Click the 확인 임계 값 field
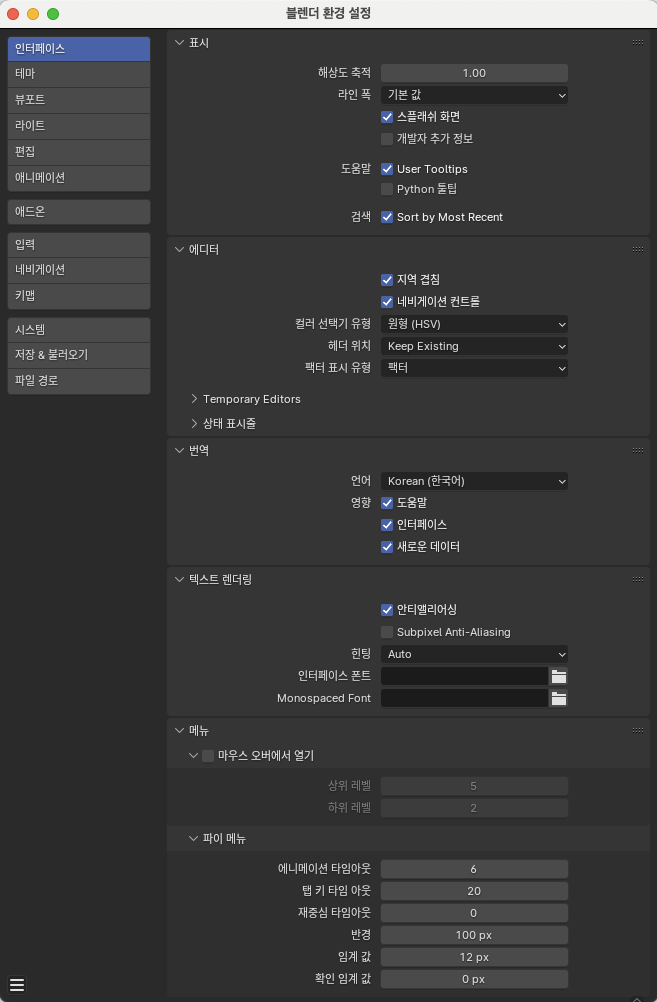 [474, 979]
